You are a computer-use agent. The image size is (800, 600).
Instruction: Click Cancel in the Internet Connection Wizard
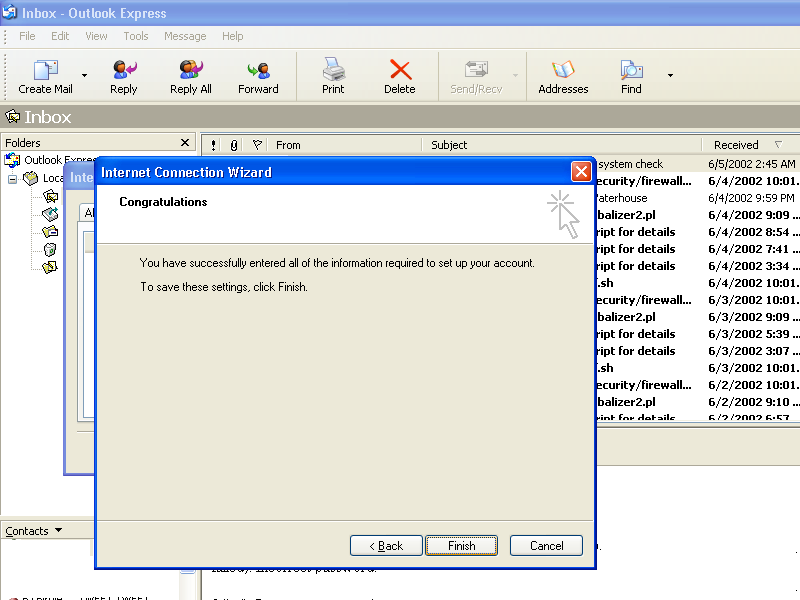pos(546,546)
